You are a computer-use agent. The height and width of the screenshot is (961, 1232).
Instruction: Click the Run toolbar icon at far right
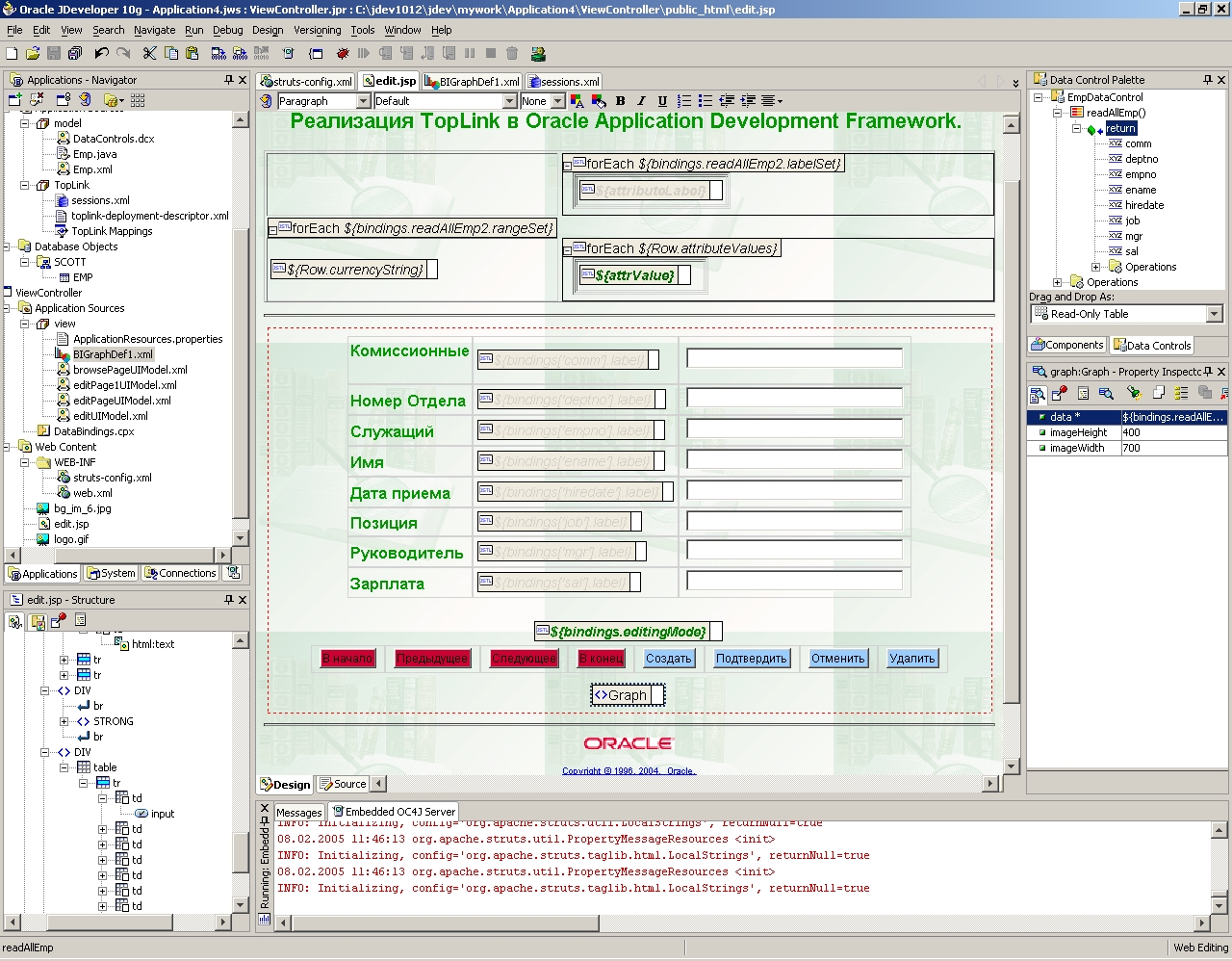538,54
